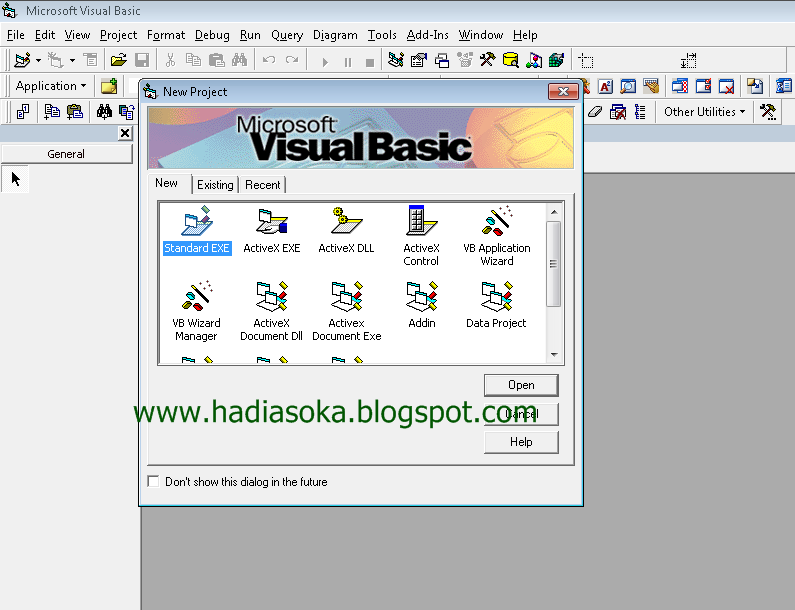795x610 pixels.
Task: Close the New Project dialog
Action: [x=563, y=91]
